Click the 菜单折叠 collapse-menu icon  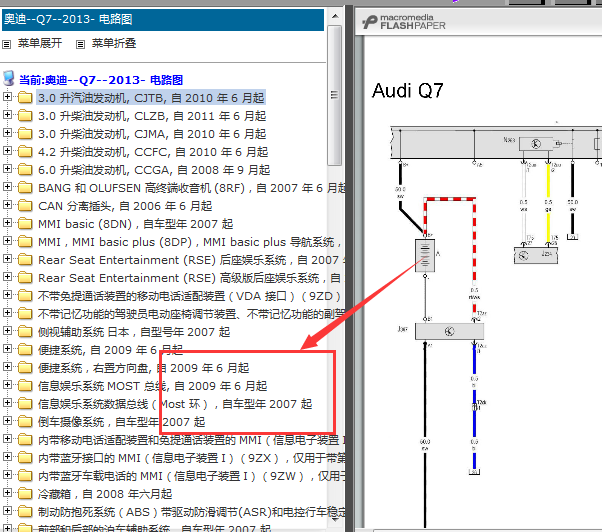coord(80,44)
